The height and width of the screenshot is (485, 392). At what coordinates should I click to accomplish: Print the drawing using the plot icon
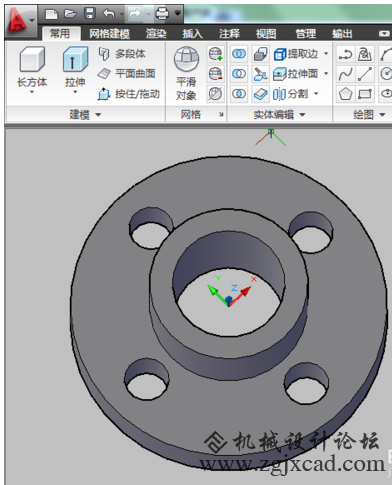pyautogui.click(x=162, y=14)
